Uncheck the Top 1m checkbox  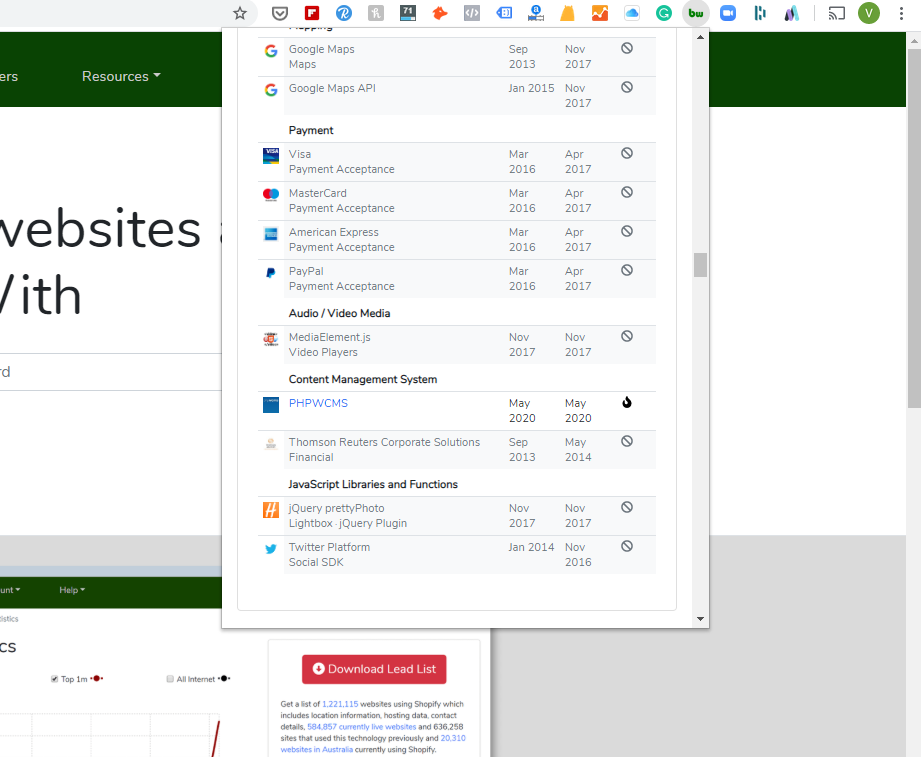click(54, 679)
